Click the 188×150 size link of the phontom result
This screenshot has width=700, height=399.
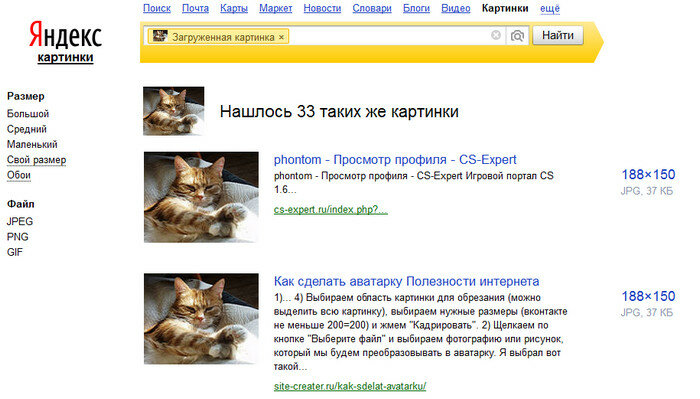tap(648, 175)
